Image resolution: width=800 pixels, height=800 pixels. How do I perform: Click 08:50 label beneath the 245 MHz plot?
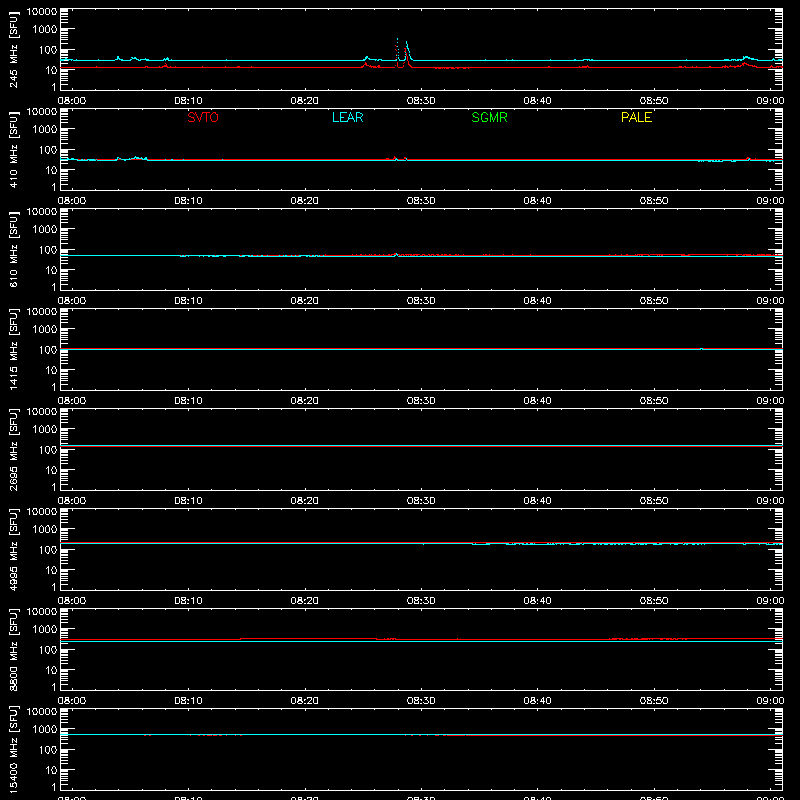click(x=654, y=101)
